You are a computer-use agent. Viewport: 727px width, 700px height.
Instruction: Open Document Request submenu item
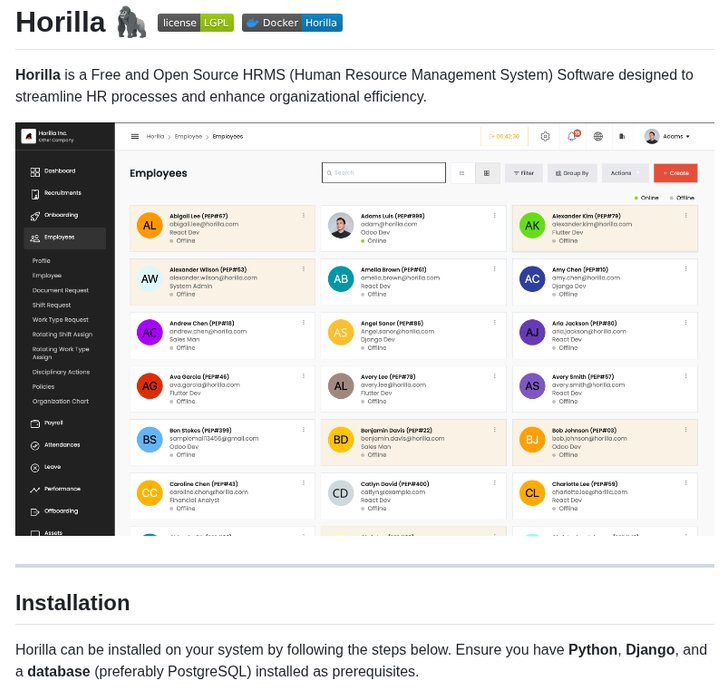pyautogui.click(x=60, y=290)
